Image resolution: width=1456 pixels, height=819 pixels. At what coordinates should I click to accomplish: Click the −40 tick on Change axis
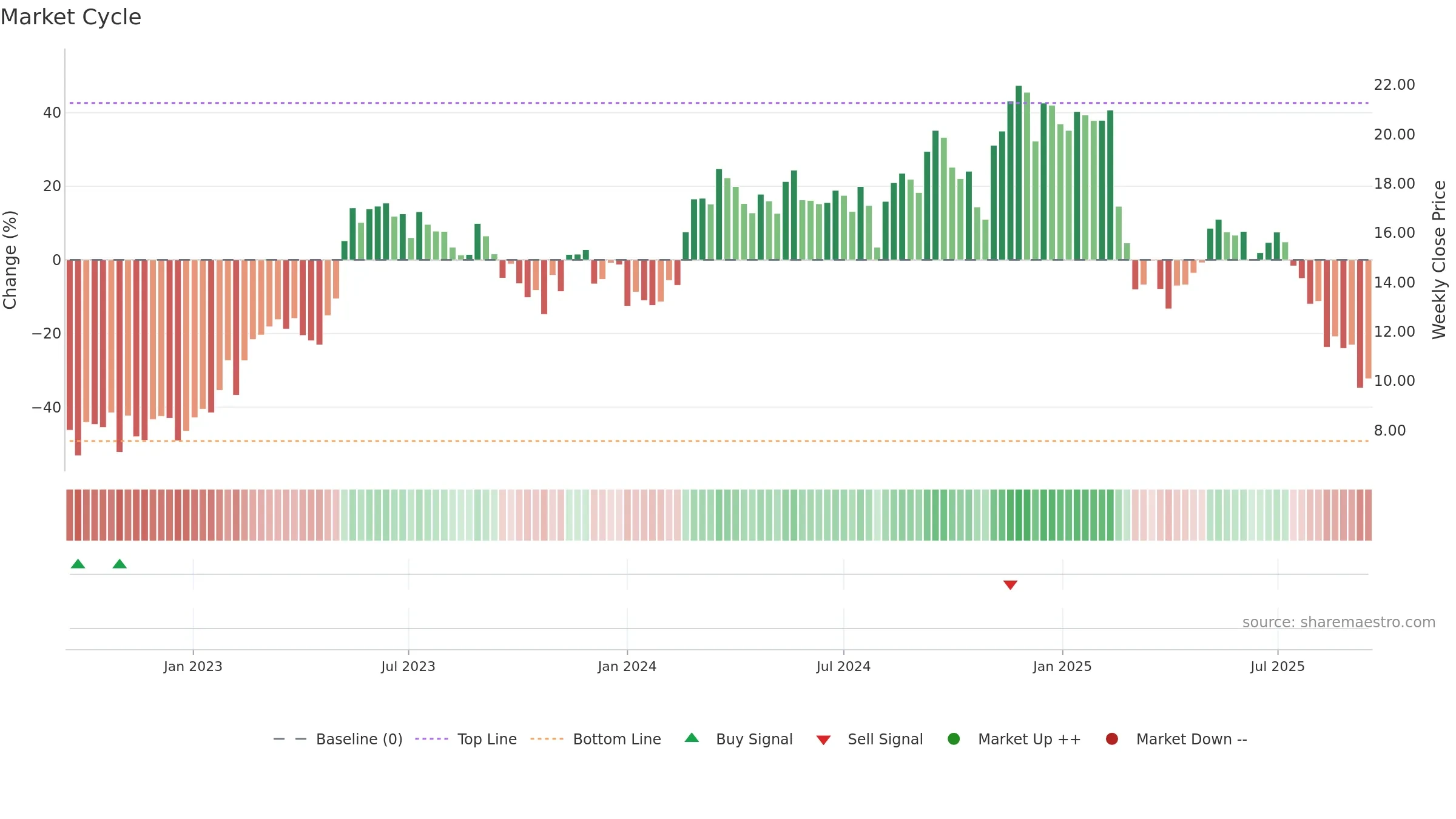(x=46, y=408)
